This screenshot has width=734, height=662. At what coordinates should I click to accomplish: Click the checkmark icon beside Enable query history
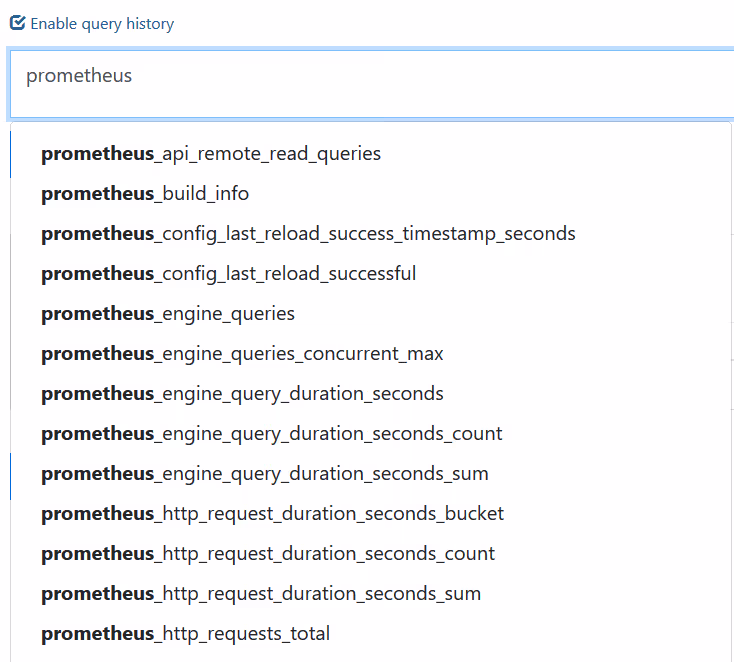tap(17, 23)
